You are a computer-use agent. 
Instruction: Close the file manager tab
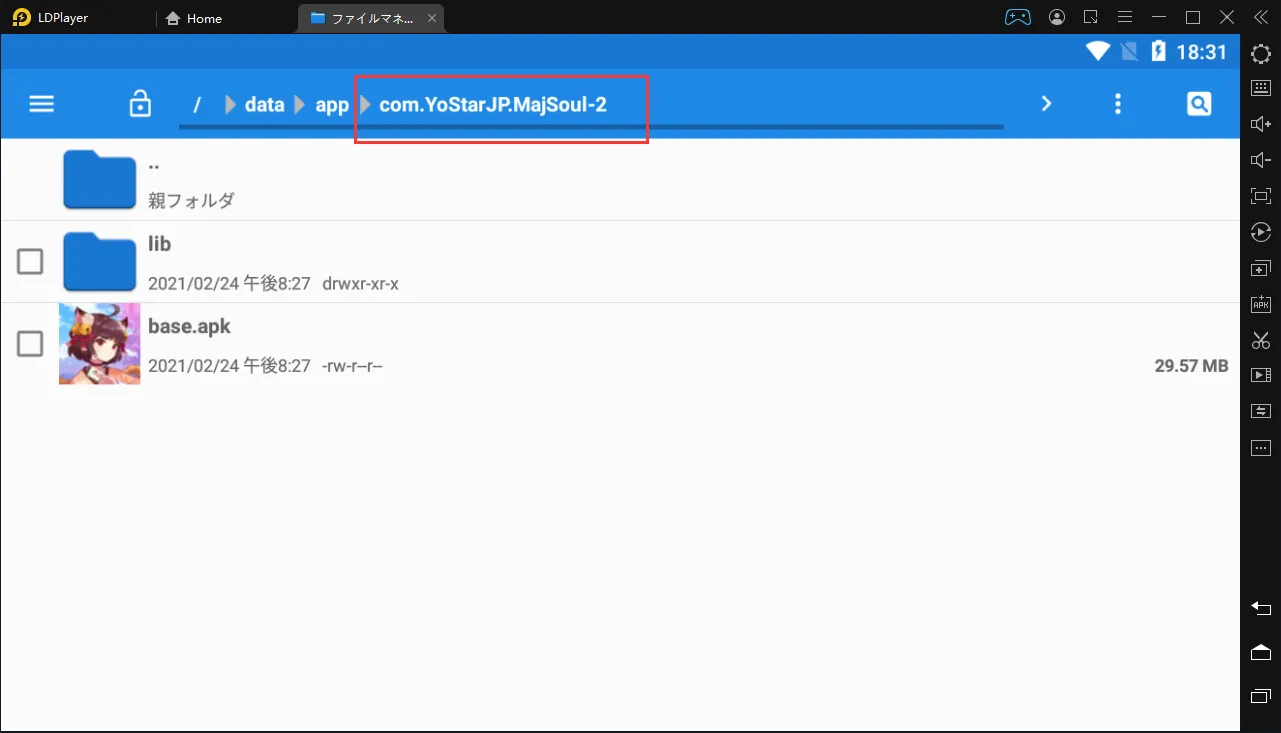tap(432, 18)
